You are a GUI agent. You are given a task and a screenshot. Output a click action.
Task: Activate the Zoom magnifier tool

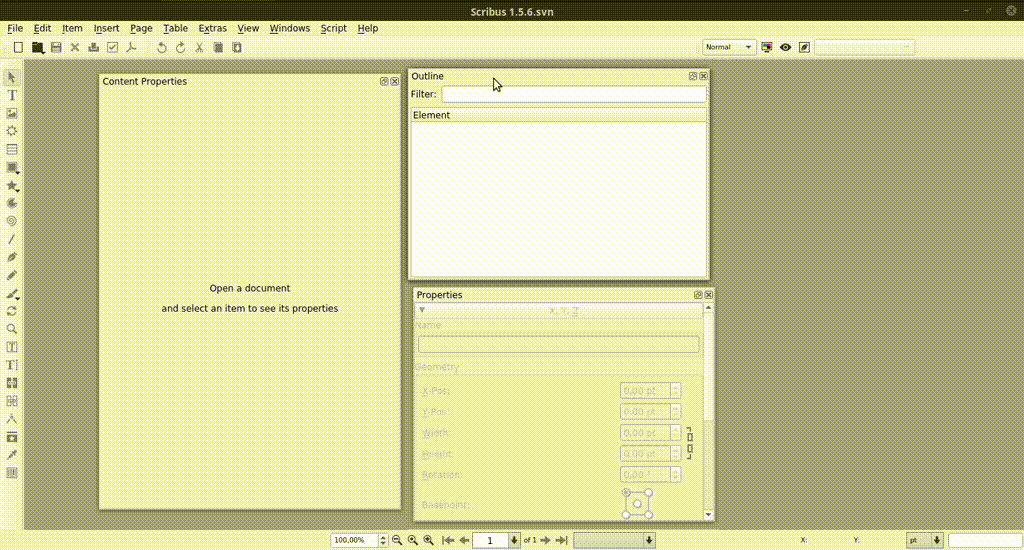pos(12,329)
